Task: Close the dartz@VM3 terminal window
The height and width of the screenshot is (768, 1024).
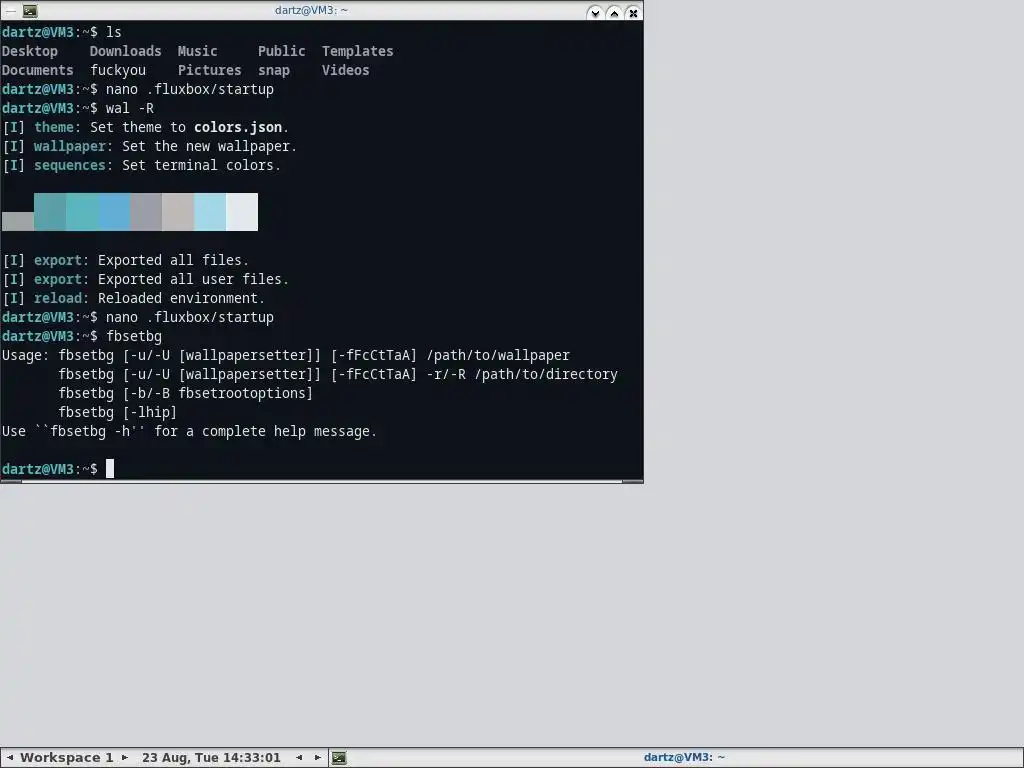Action: [x=633, y=12]
